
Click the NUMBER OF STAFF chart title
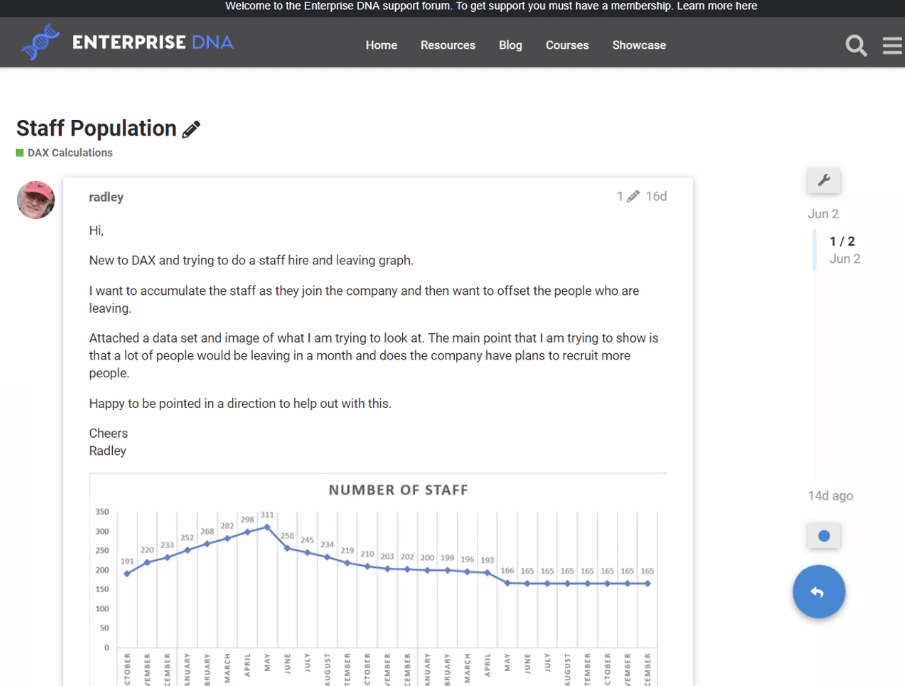pos(398,490)
